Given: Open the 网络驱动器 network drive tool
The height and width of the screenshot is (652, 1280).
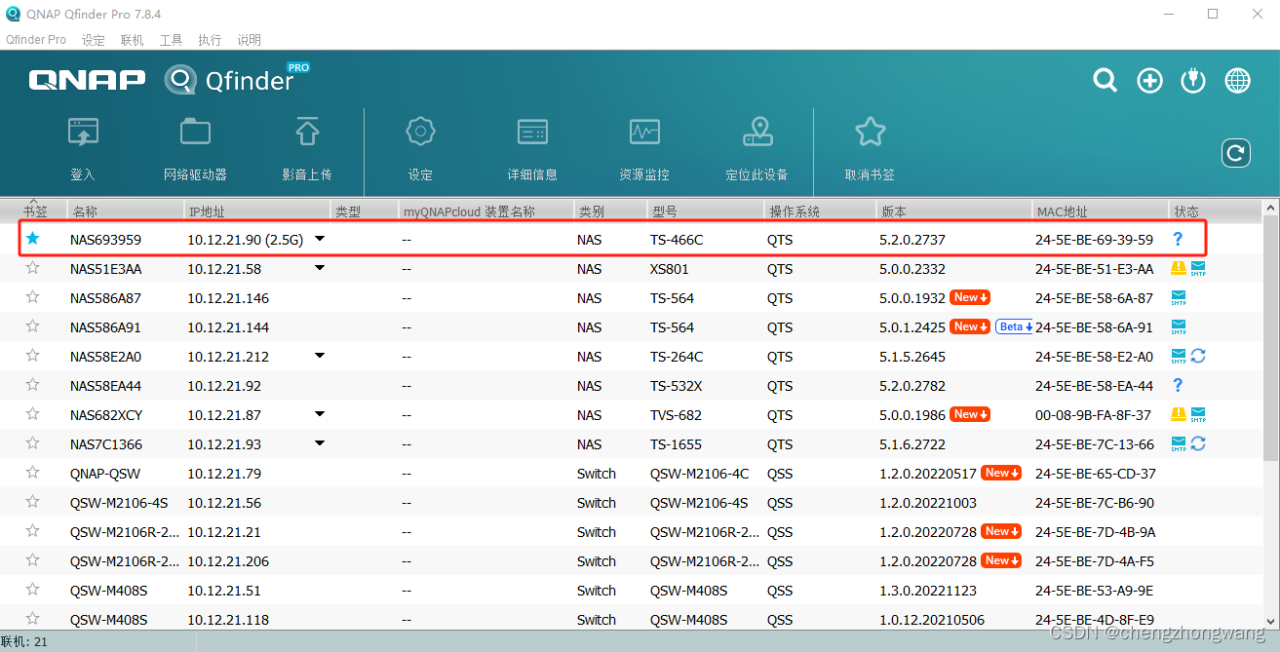Looking at the screenshot, I should coord(195,134).
